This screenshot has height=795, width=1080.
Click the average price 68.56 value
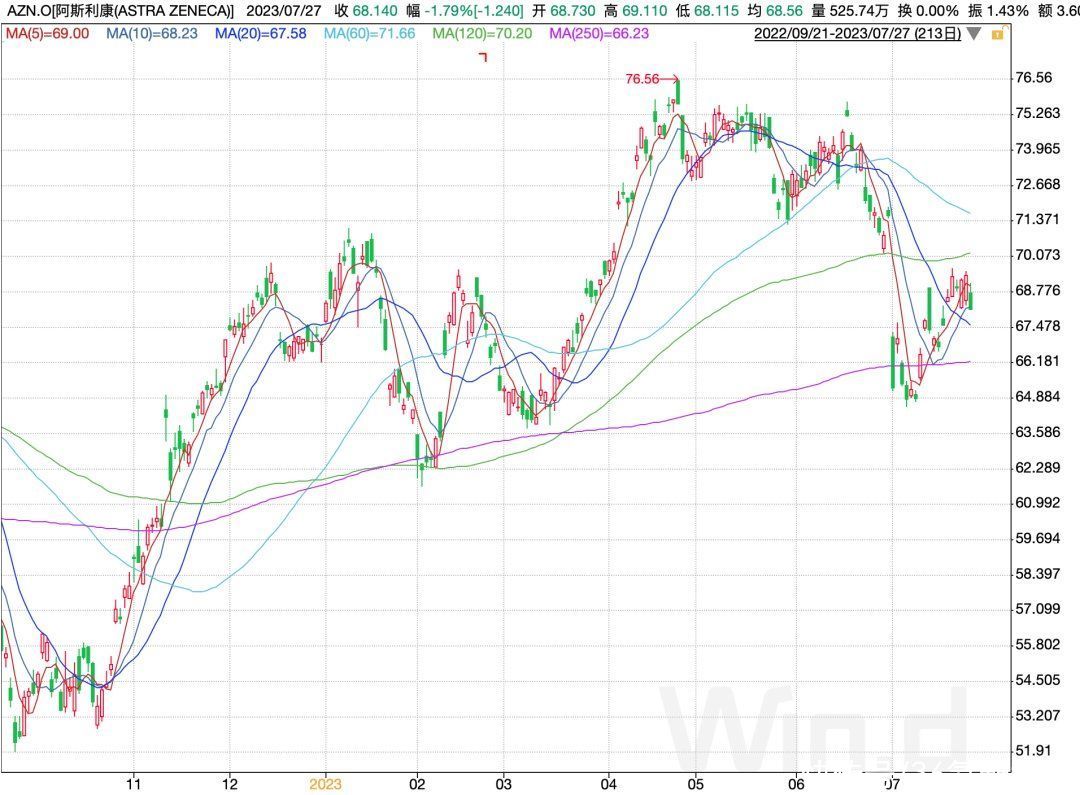[x=785, y=11]
